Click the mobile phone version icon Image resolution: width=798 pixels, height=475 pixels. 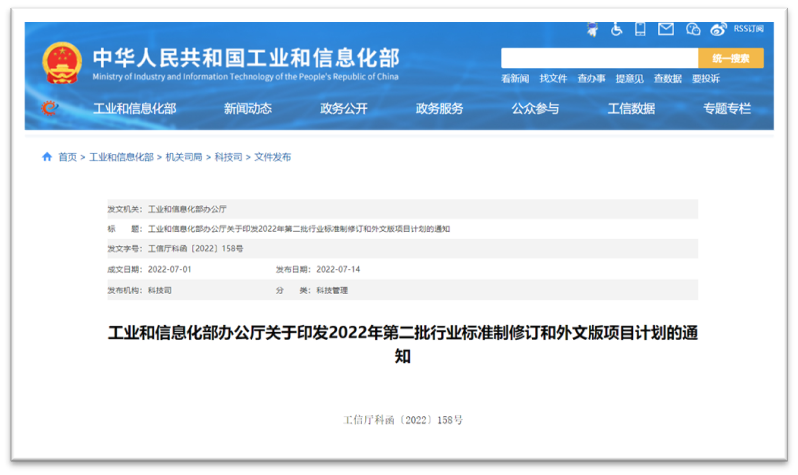pyautogui.click(x=642, y=29)
